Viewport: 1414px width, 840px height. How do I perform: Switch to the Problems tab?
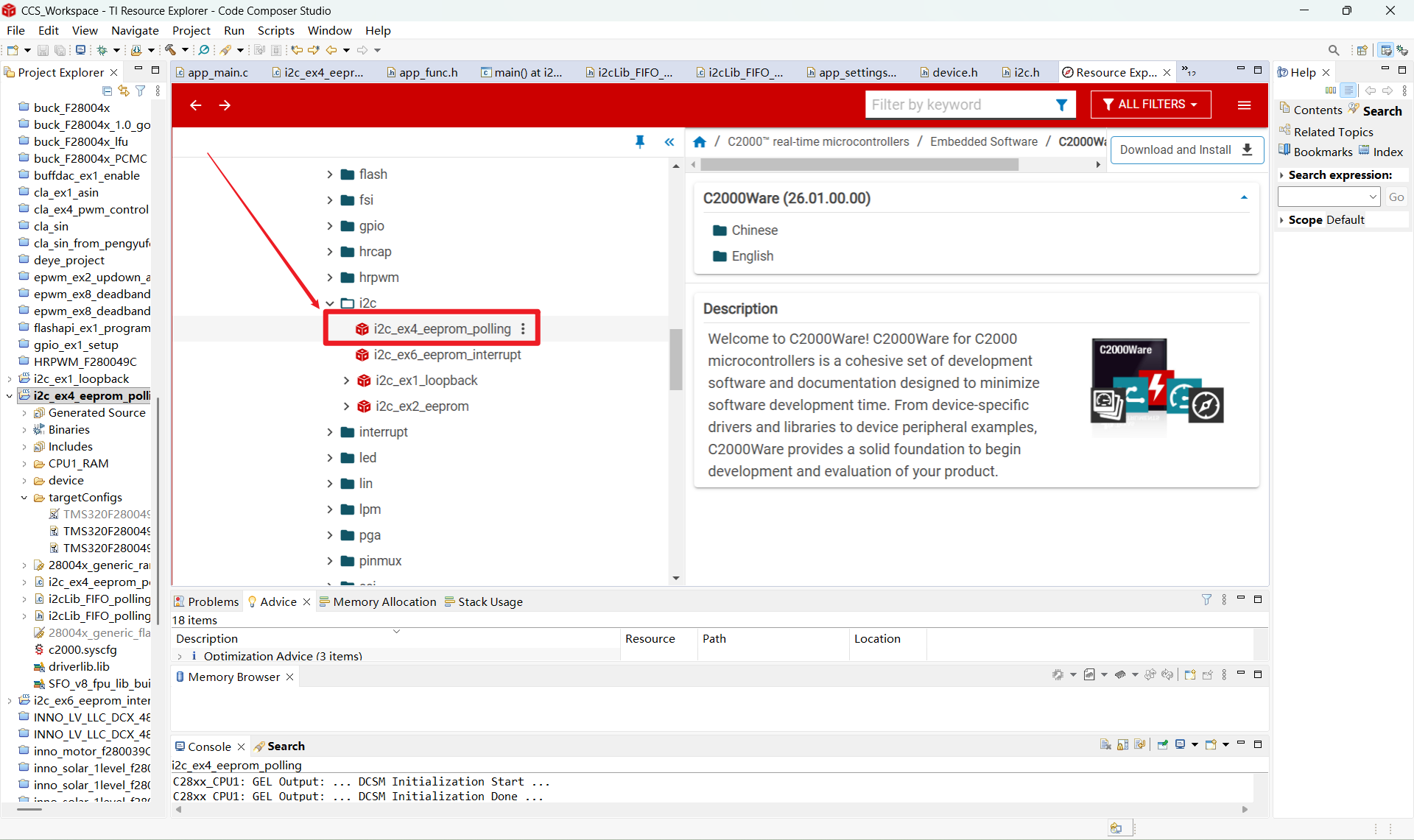pyautogui.click(x=206, y=601)
